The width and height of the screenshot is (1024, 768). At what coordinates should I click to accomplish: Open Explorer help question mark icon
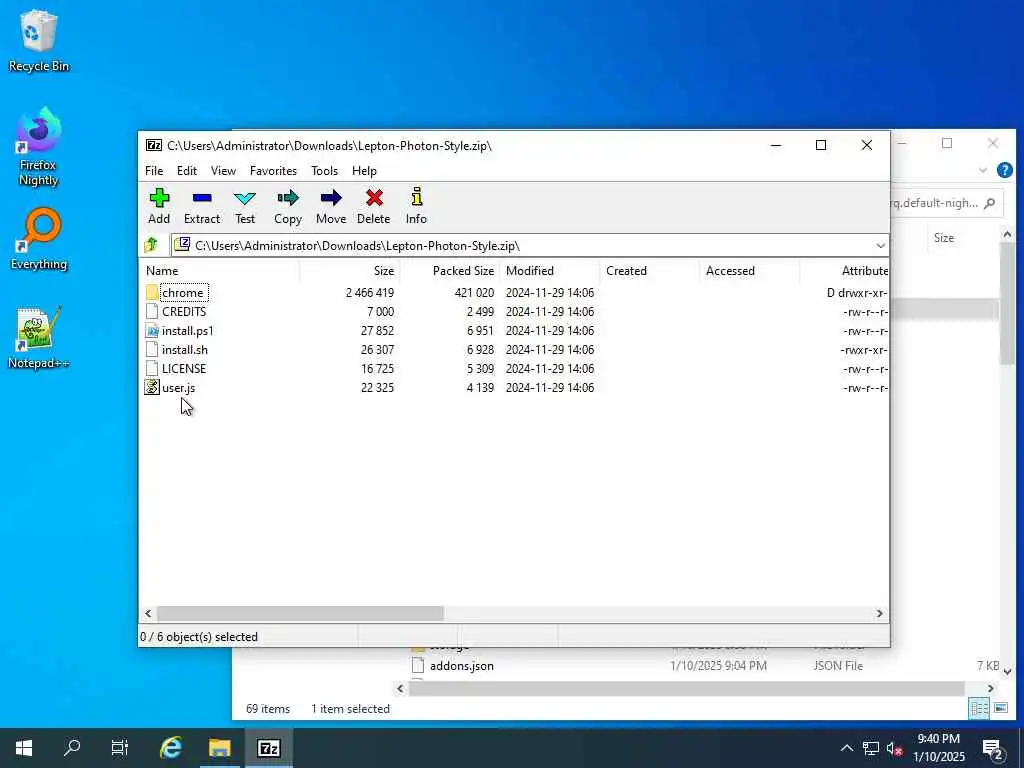point(1004,170)
